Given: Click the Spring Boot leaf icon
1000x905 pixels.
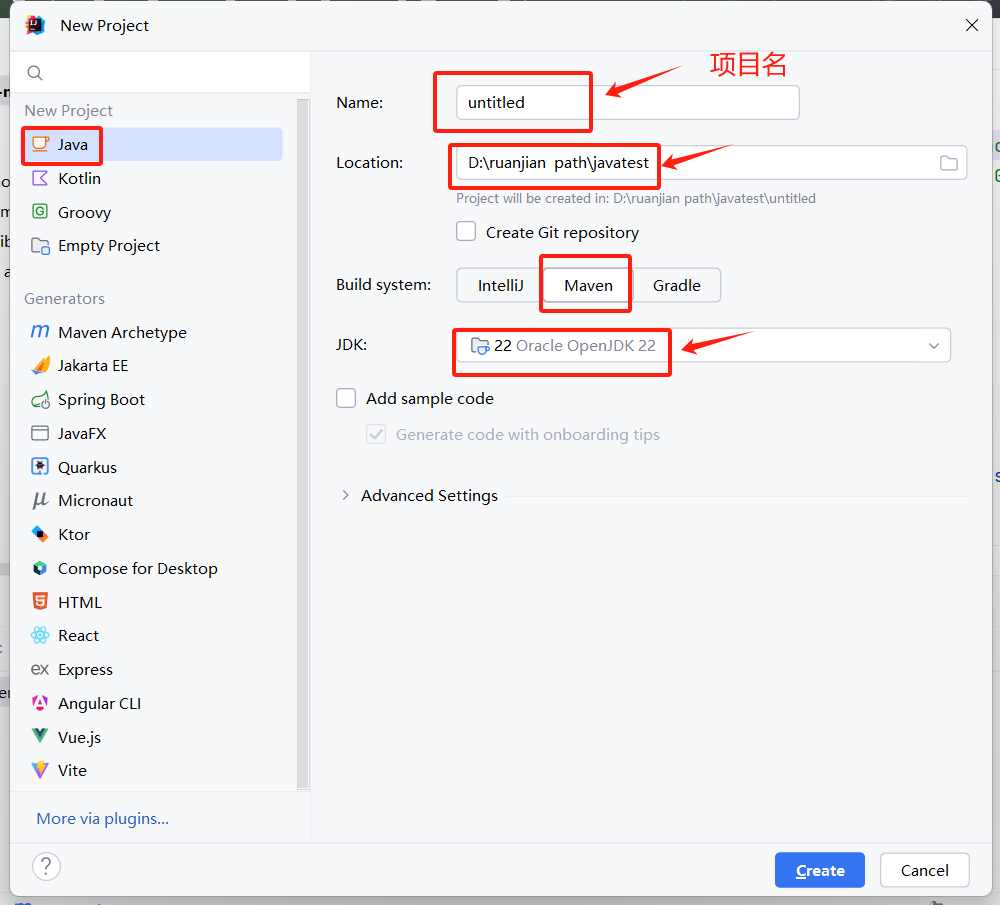Looking at the screenshot, I should pyautogui.click(x=40, y=400).
